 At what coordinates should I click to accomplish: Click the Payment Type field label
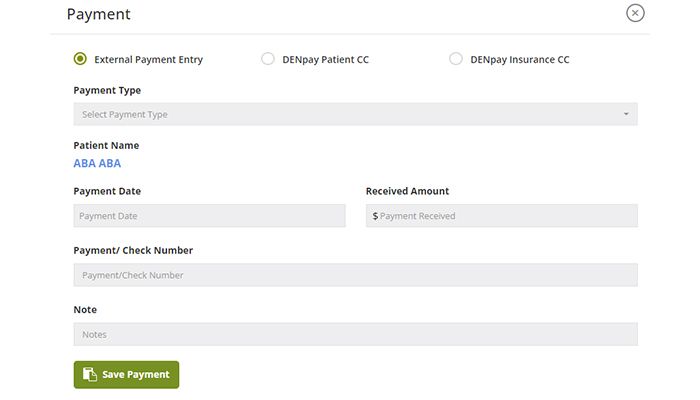pos(107,90)
